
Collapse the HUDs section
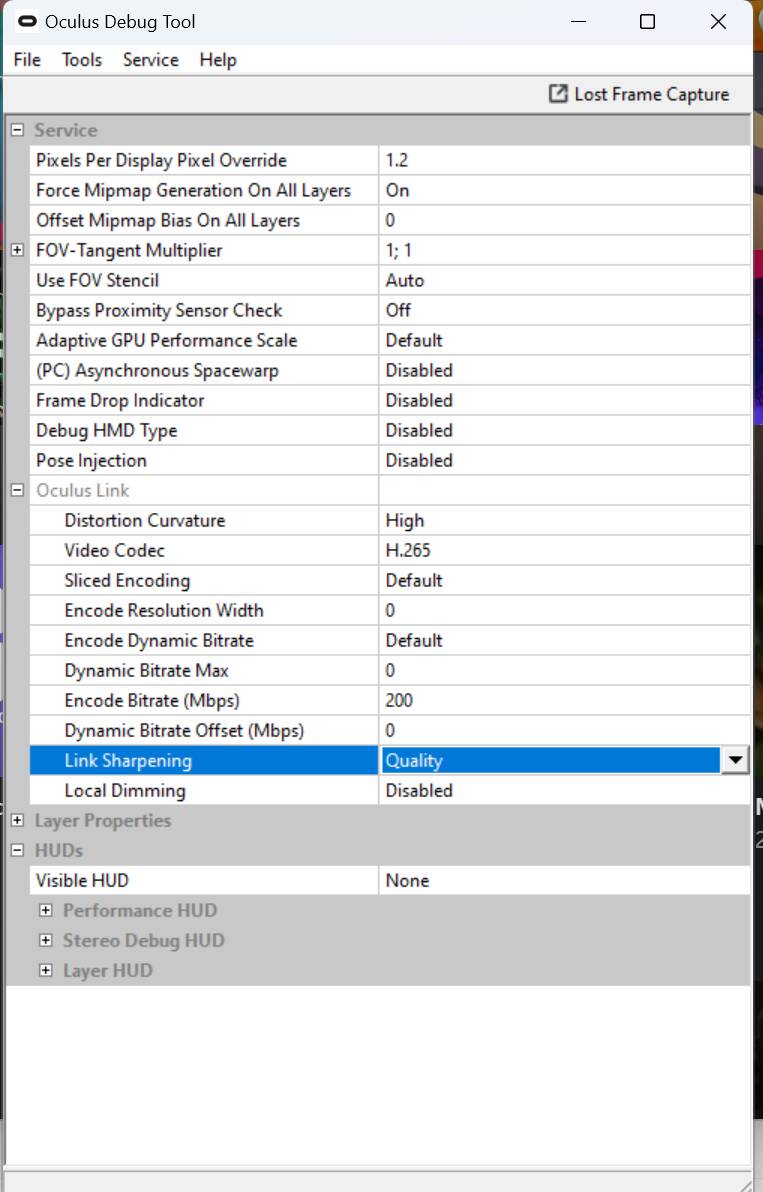click(17, 850)
